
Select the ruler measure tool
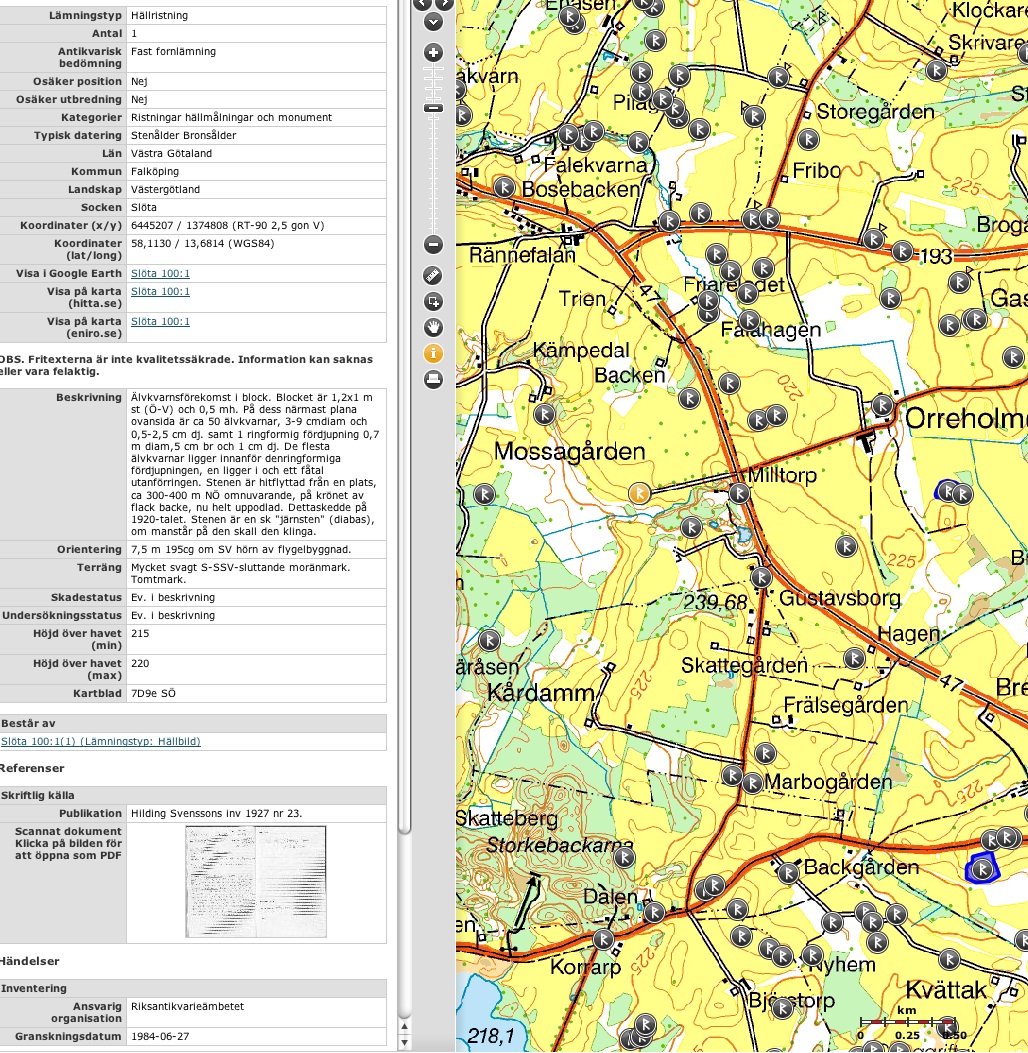click(x=433, y=275)
